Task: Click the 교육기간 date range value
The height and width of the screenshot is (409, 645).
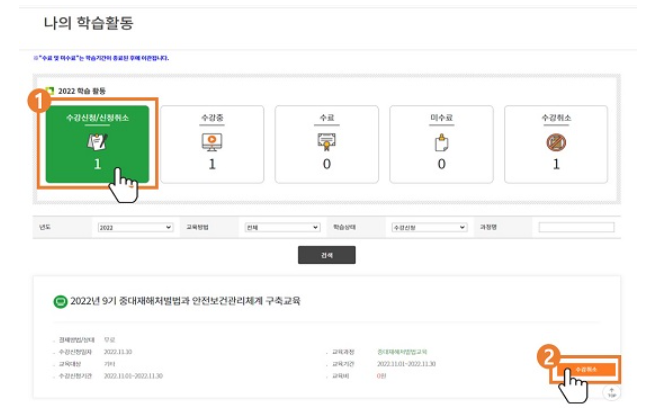Action: pos(406,364)
